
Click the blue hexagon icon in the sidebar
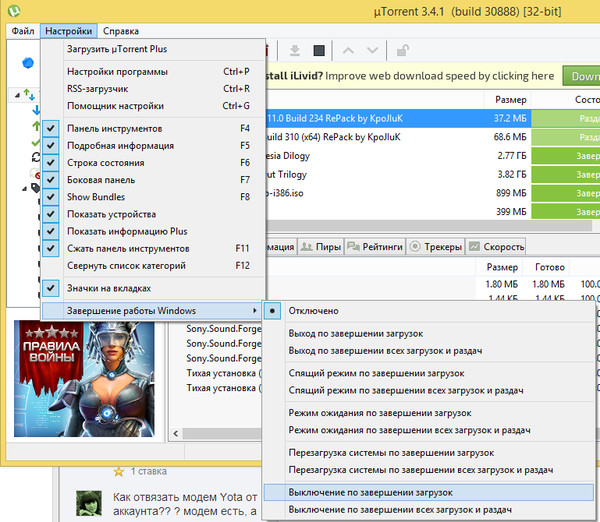coord(28,62)
